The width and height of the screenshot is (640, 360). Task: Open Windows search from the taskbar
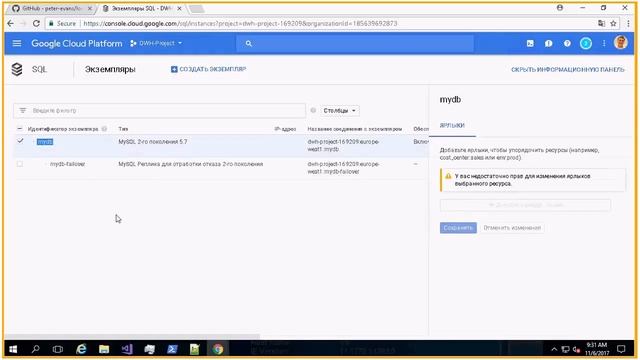[36, 349]
